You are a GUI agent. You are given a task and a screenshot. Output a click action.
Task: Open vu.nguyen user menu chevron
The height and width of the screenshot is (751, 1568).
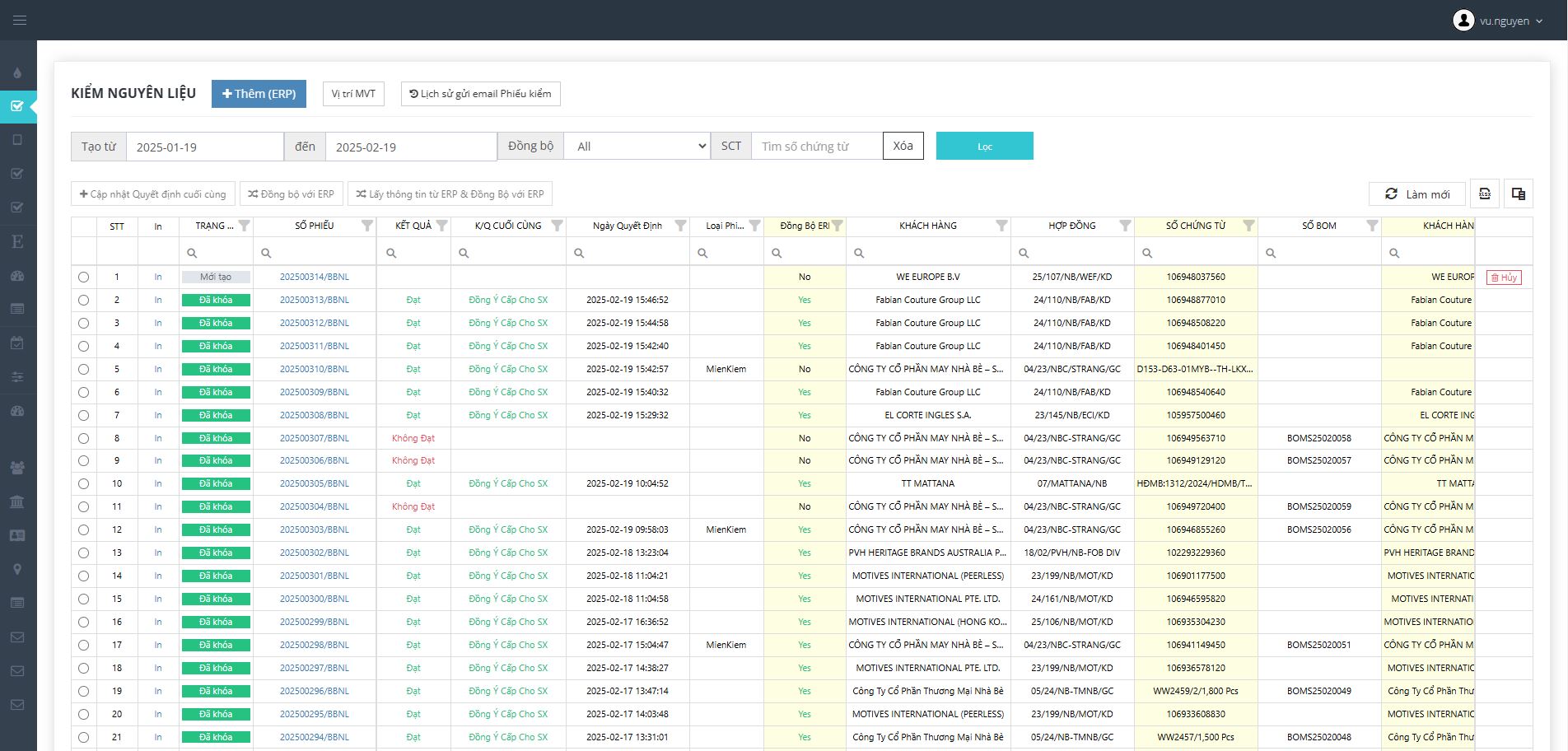(1539, 21)
